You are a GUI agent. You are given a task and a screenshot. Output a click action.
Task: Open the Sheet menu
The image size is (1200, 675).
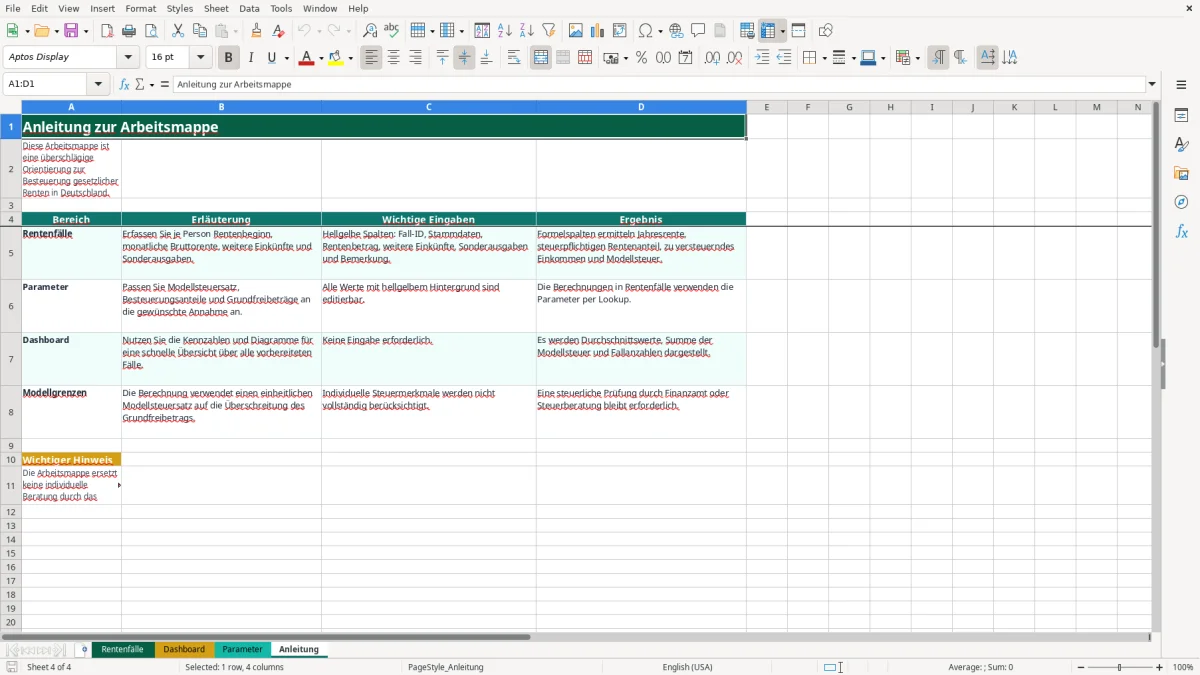(x=217, y=8)
